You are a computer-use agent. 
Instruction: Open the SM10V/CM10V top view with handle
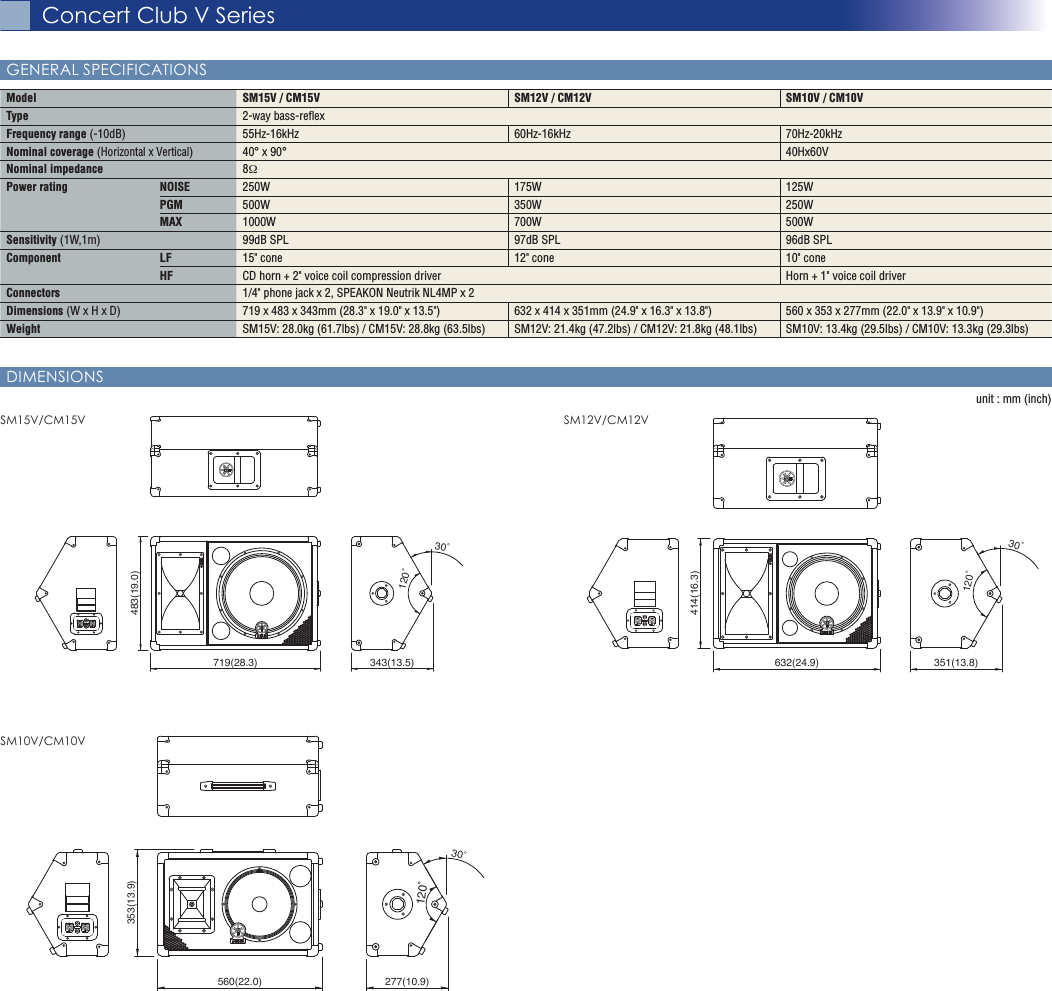click(240, 776)
